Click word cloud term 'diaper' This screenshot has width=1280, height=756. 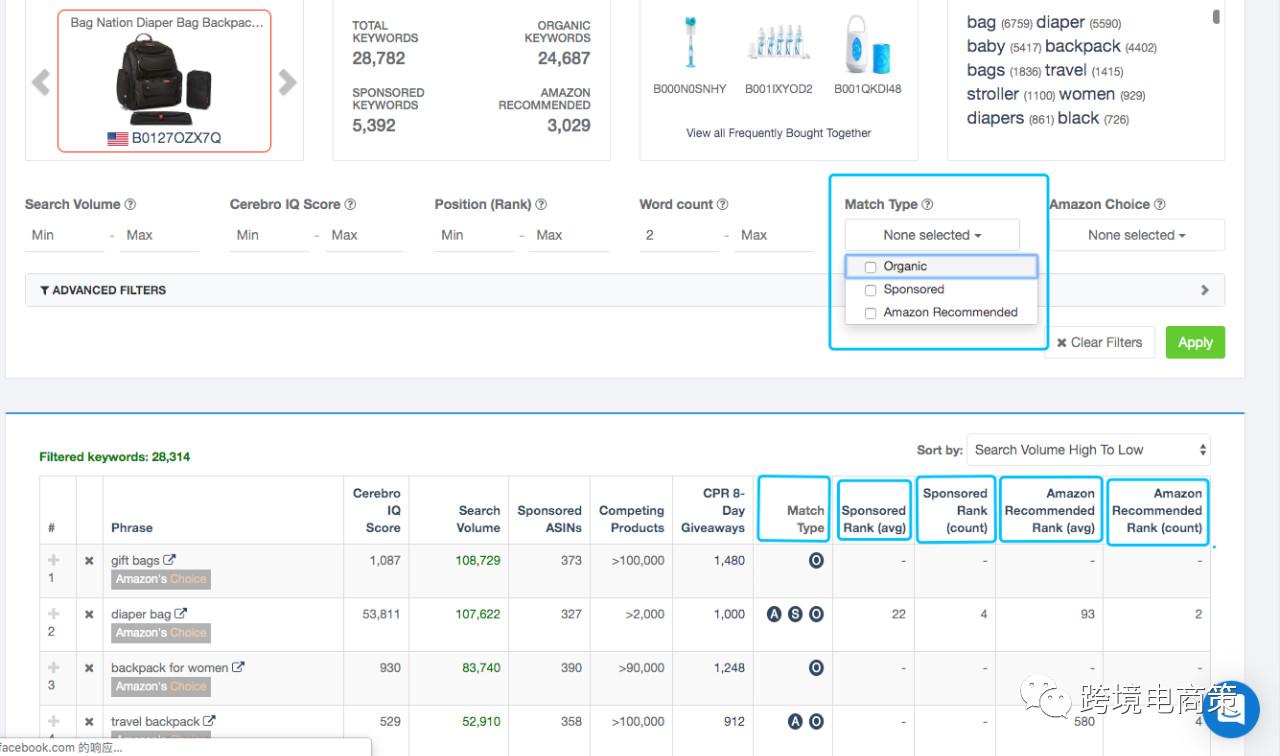[1060, 22]
